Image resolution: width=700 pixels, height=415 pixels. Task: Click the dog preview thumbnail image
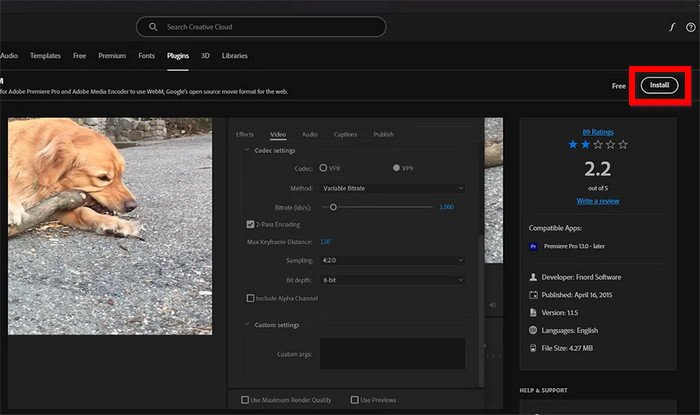pyautogui.click(x=110, y=226)
